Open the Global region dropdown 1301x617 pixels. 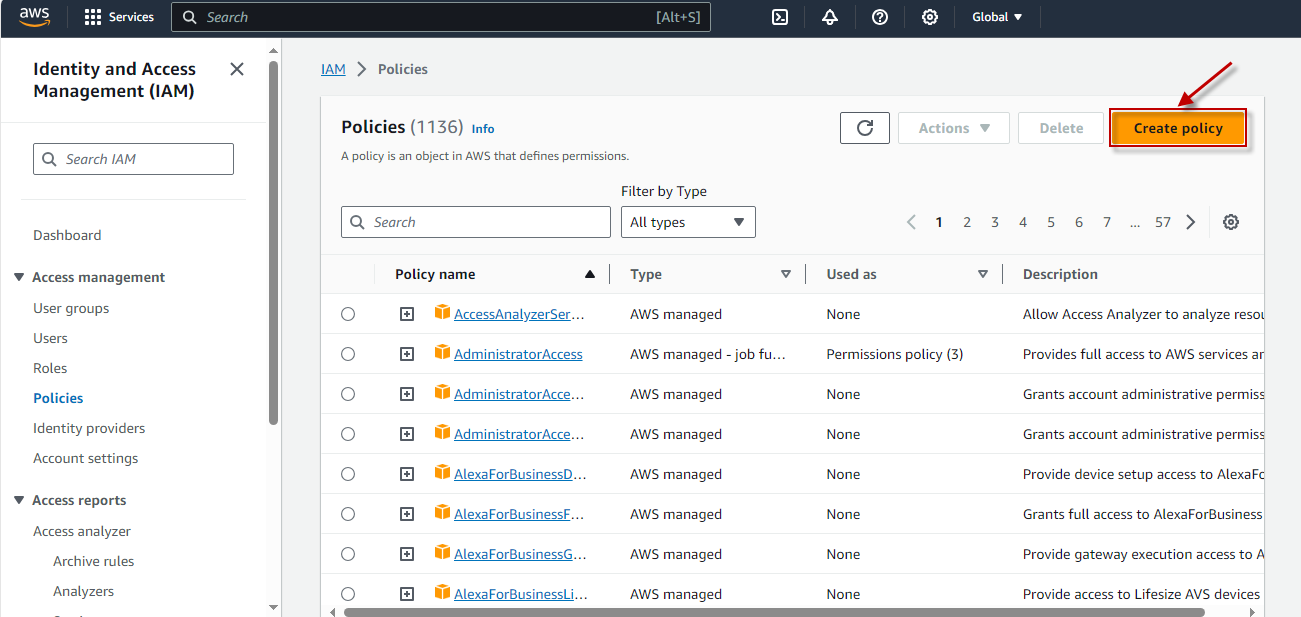pos(997,17)
